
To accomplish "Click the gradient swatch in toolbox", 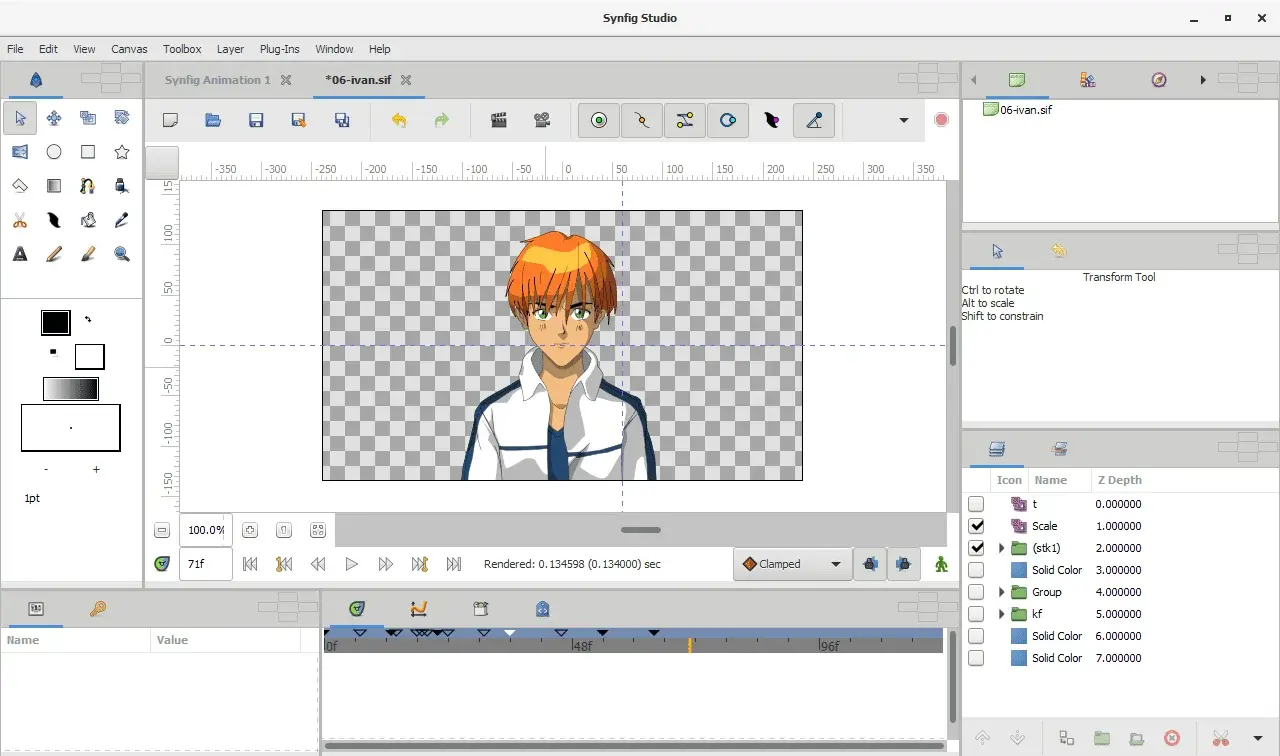I will point(71,388).
